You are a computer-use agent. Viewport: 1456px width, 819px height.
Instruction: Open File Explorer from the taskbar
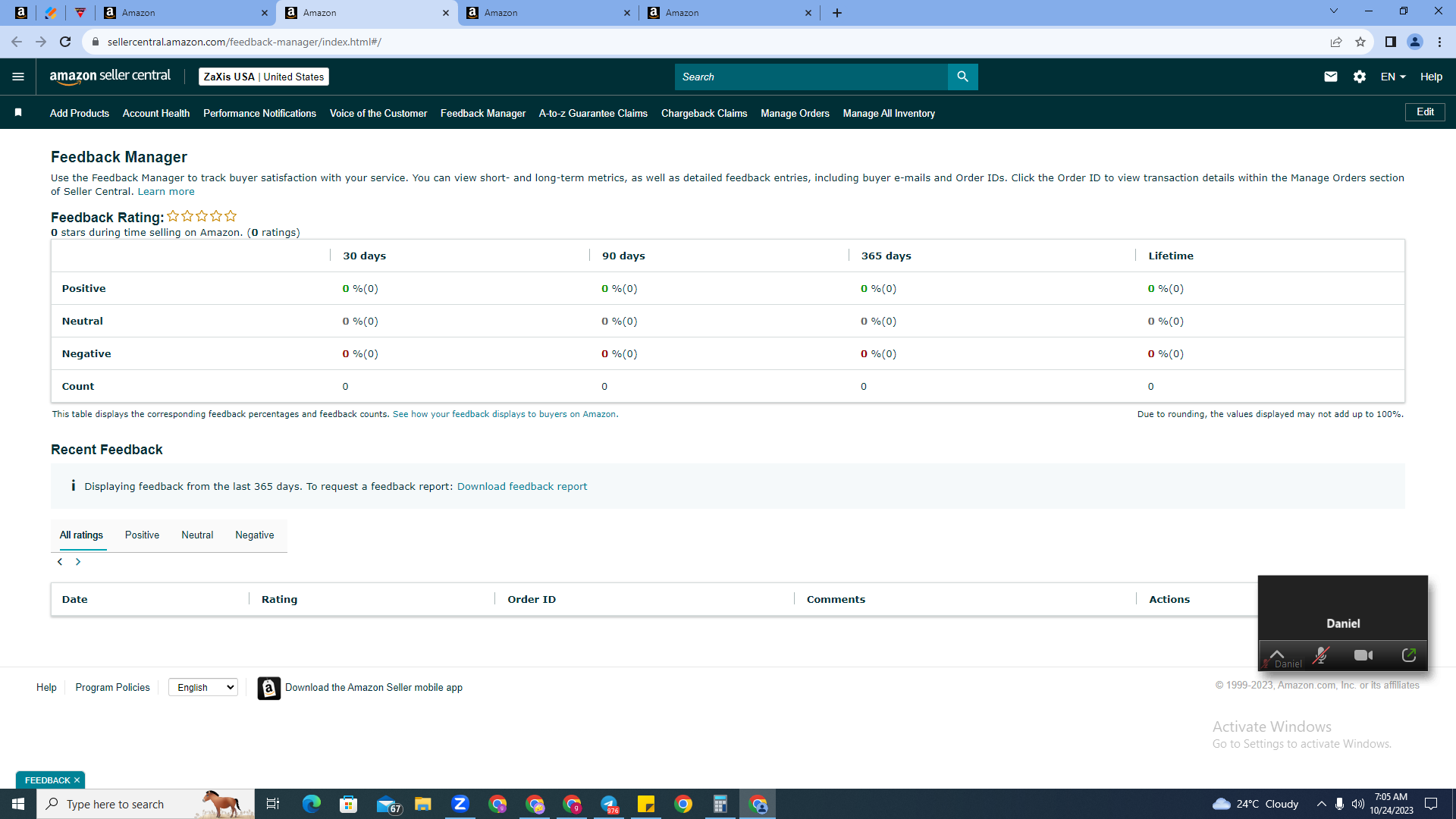coord(423,804)
